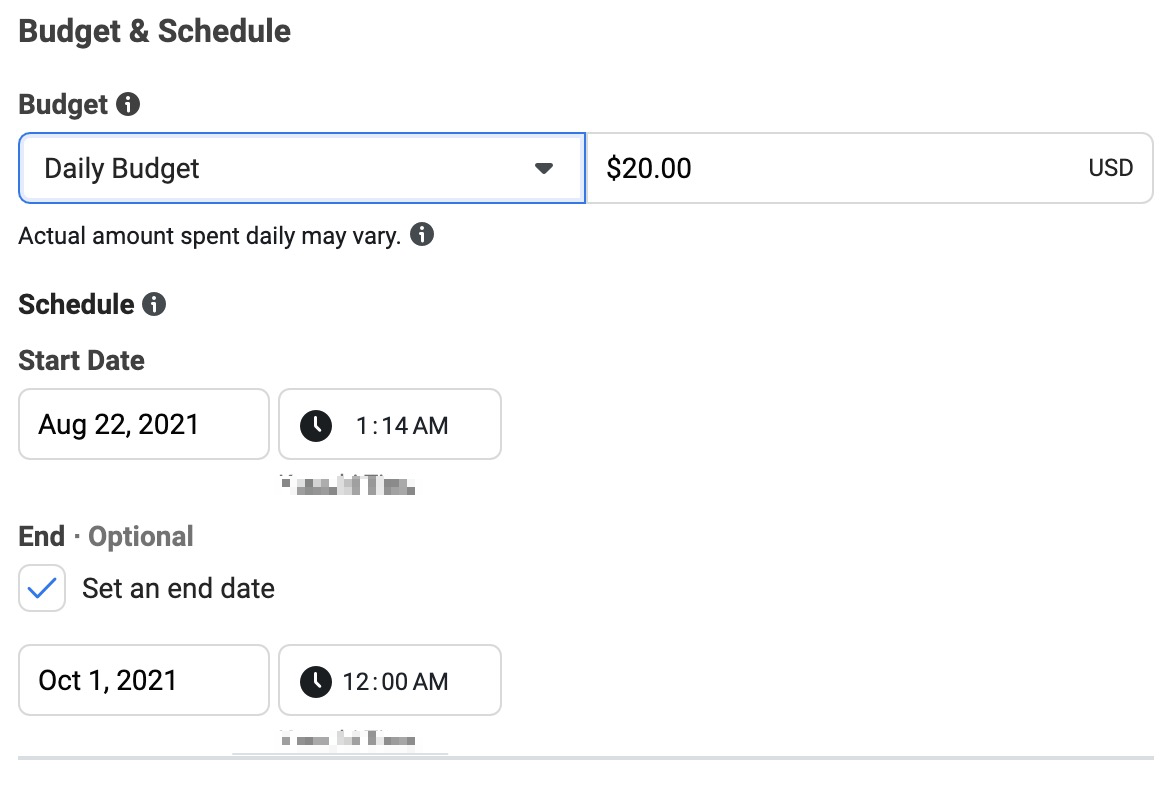Click the 'Budget & Schedule' section heading
This screenshot has width=1174, height=786.
point(155,31)
